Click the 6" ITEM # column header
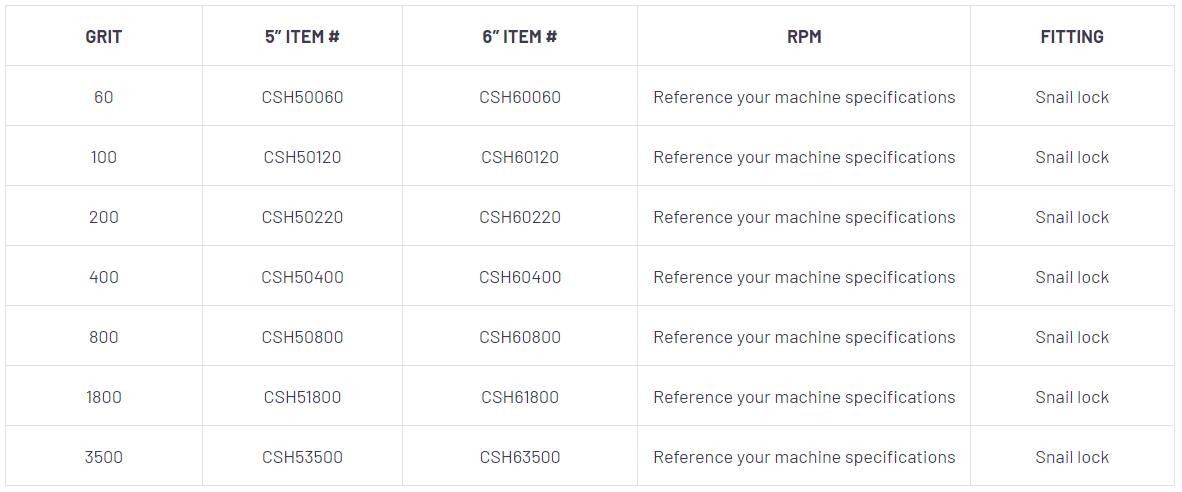The image size is (1182, 492). [x=520, y=37]
